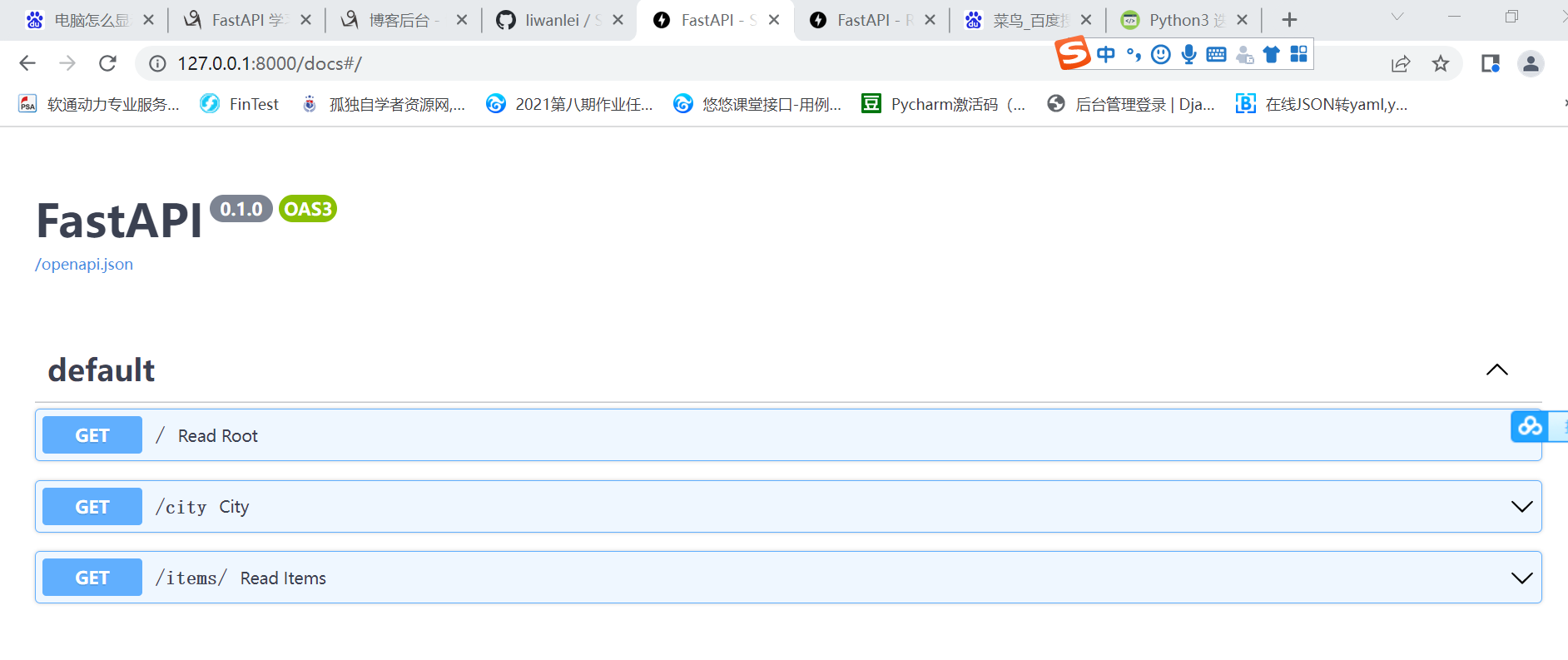The image size is (1568, 660).
Task: Open the 悠悠课堂接口-用例 bookmark
Action: tap(757, 104)
